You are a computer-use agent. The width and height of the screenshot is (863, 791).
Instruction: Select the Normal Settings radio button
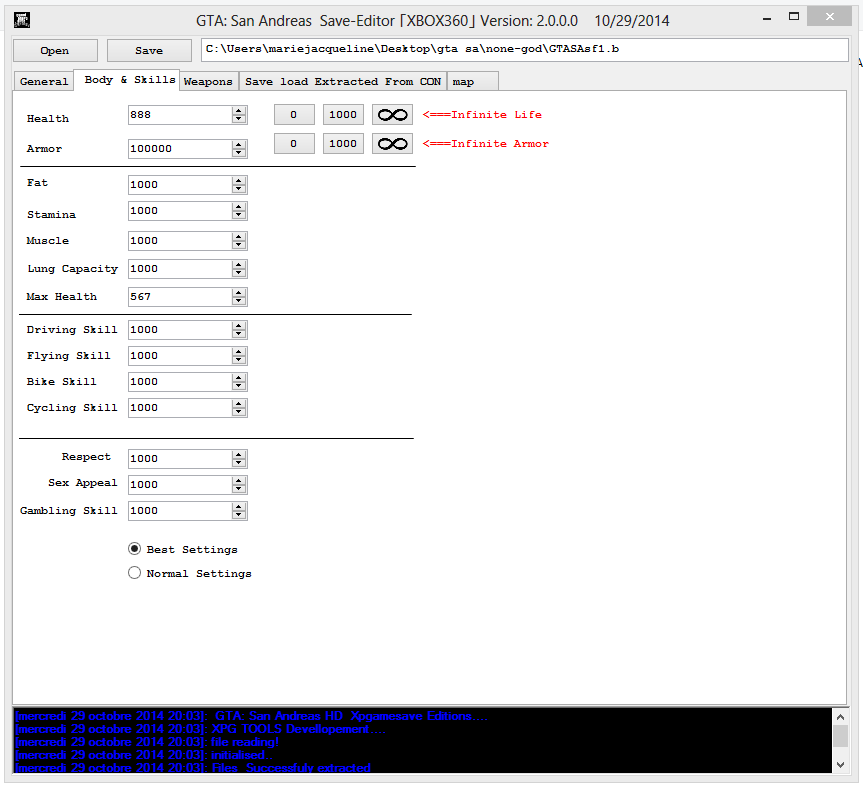[x=134, y=573]
